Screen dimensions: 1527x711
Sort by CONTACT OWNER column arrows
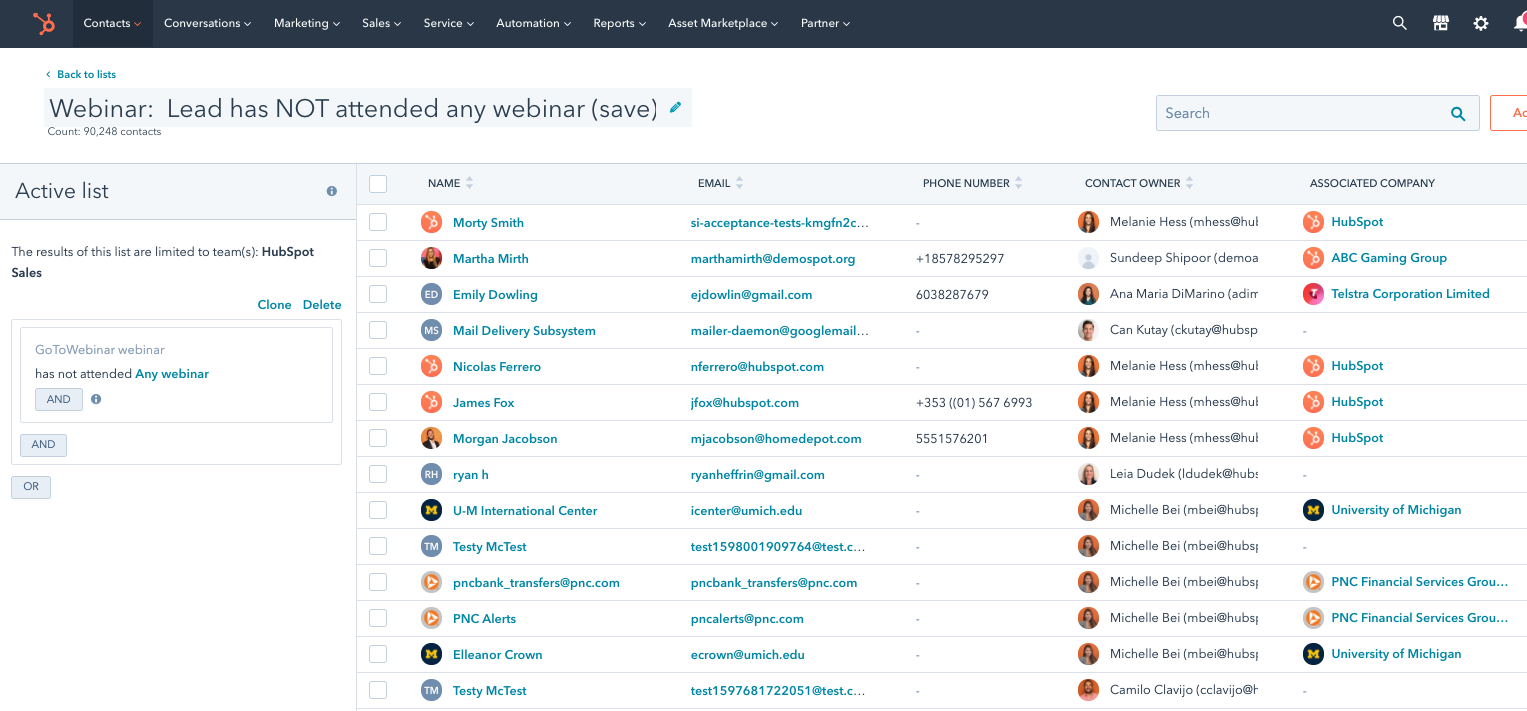click(x=1190, y=183)
